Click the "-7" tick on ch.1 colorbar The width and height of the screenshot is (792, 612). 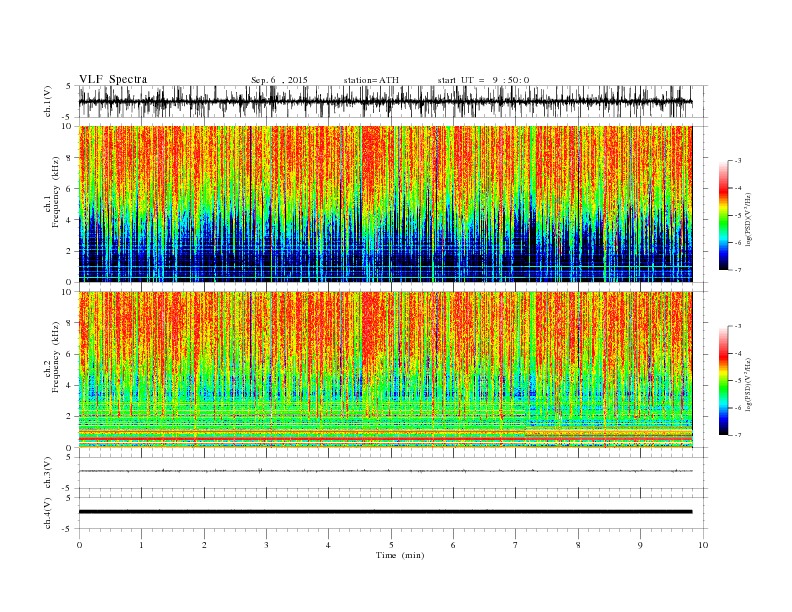click(x=738, y=270)
